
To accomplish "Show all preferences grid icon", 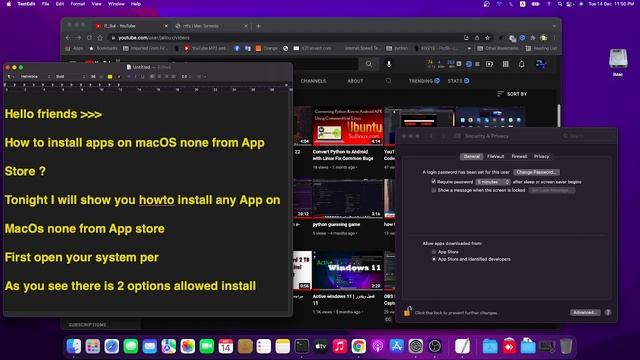I will coord(457,136).
